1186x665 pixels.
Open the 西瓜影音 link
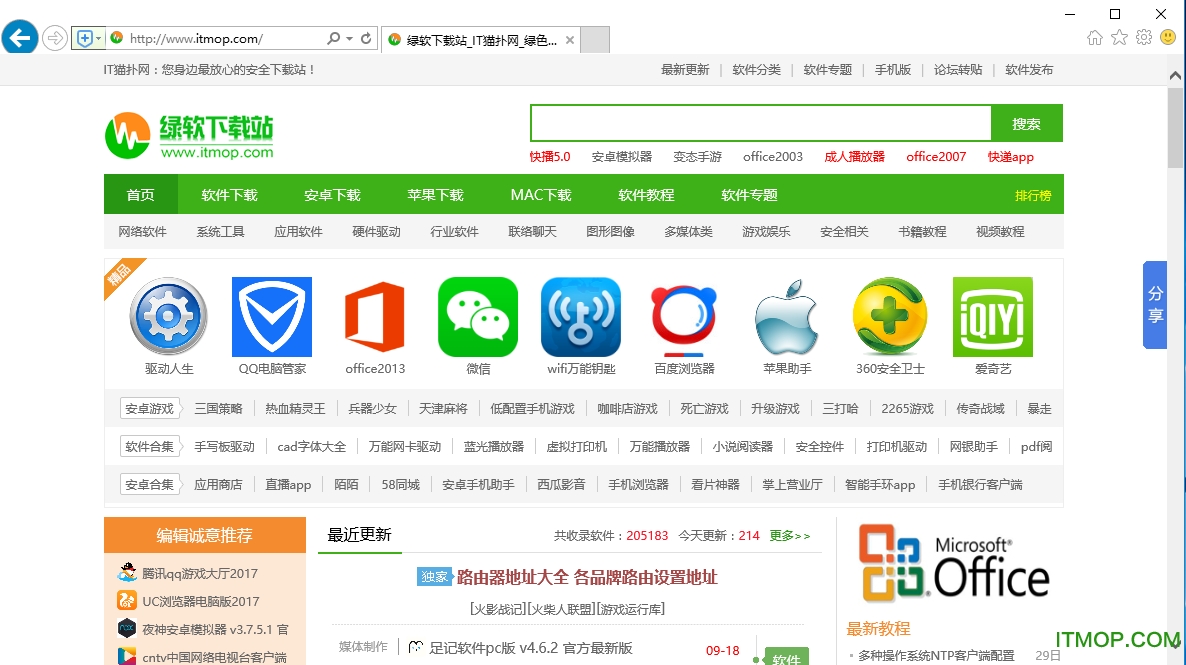[561, 484]
